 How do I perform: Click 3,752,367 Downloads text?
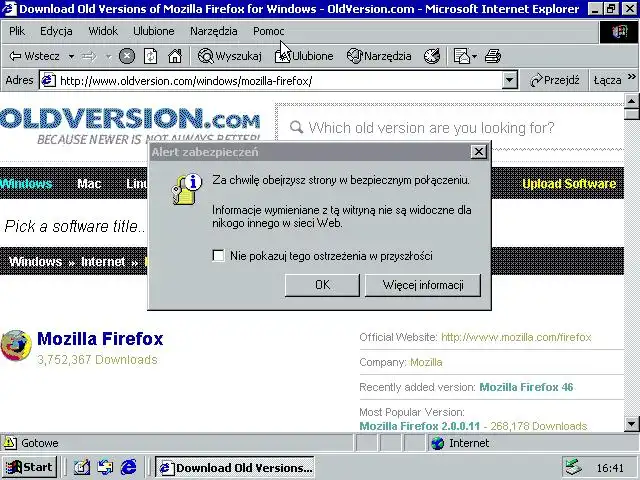[97, 360]
